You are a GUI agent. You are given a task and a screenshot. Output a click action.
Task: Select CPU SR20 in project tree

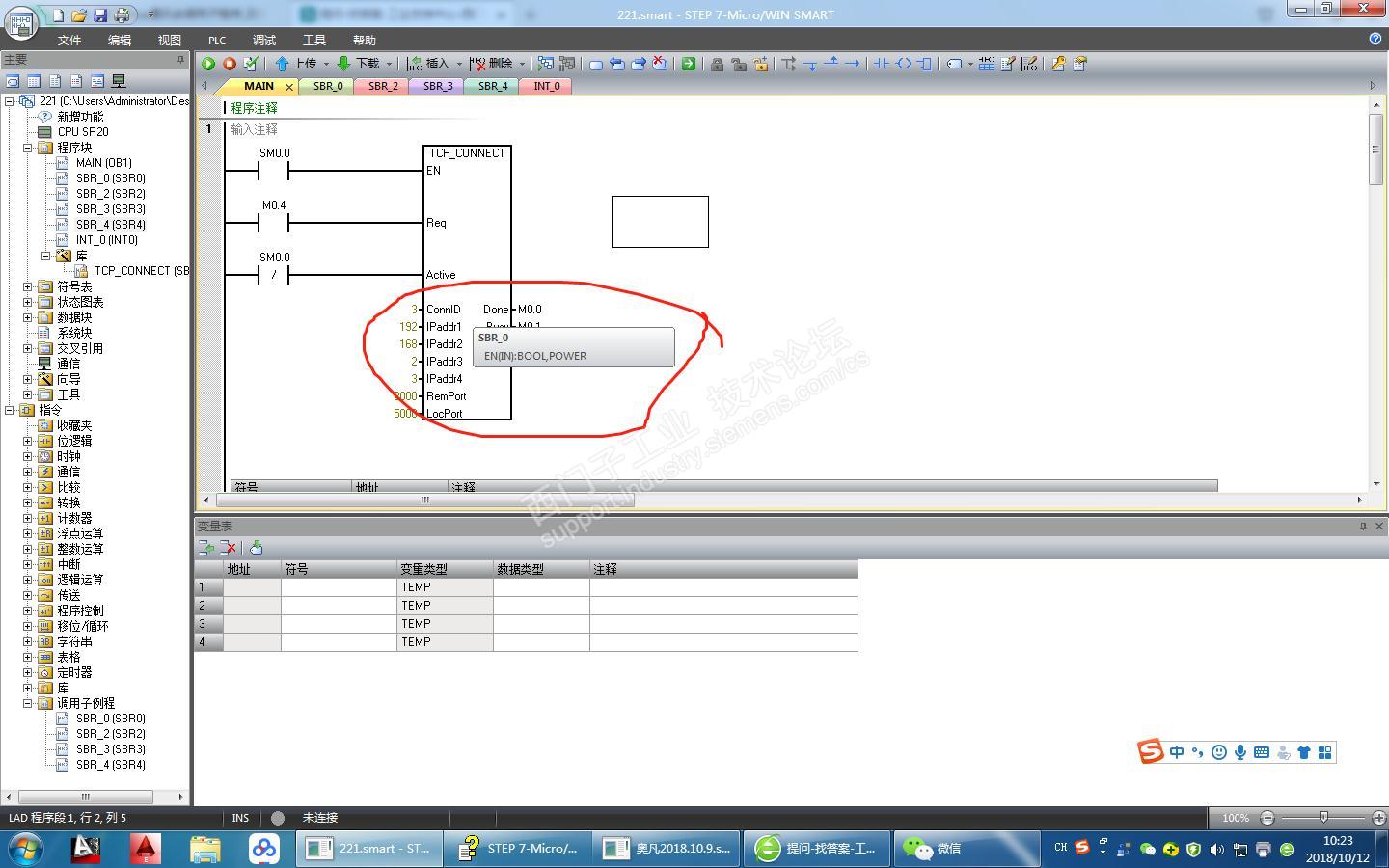tap(83, 132)
